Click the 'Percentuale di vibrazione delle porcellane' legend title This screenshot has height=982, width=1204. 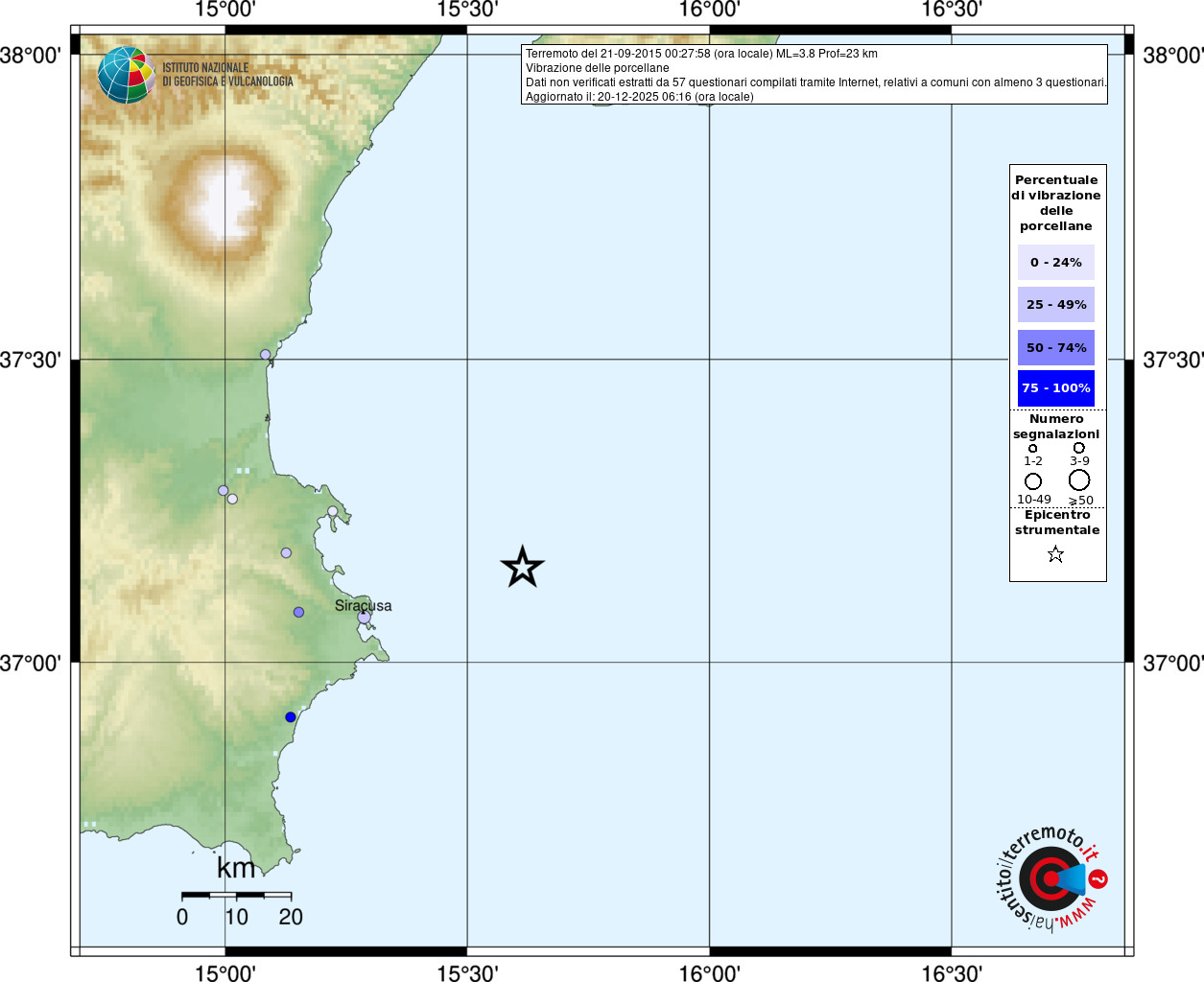(1056, 202)
